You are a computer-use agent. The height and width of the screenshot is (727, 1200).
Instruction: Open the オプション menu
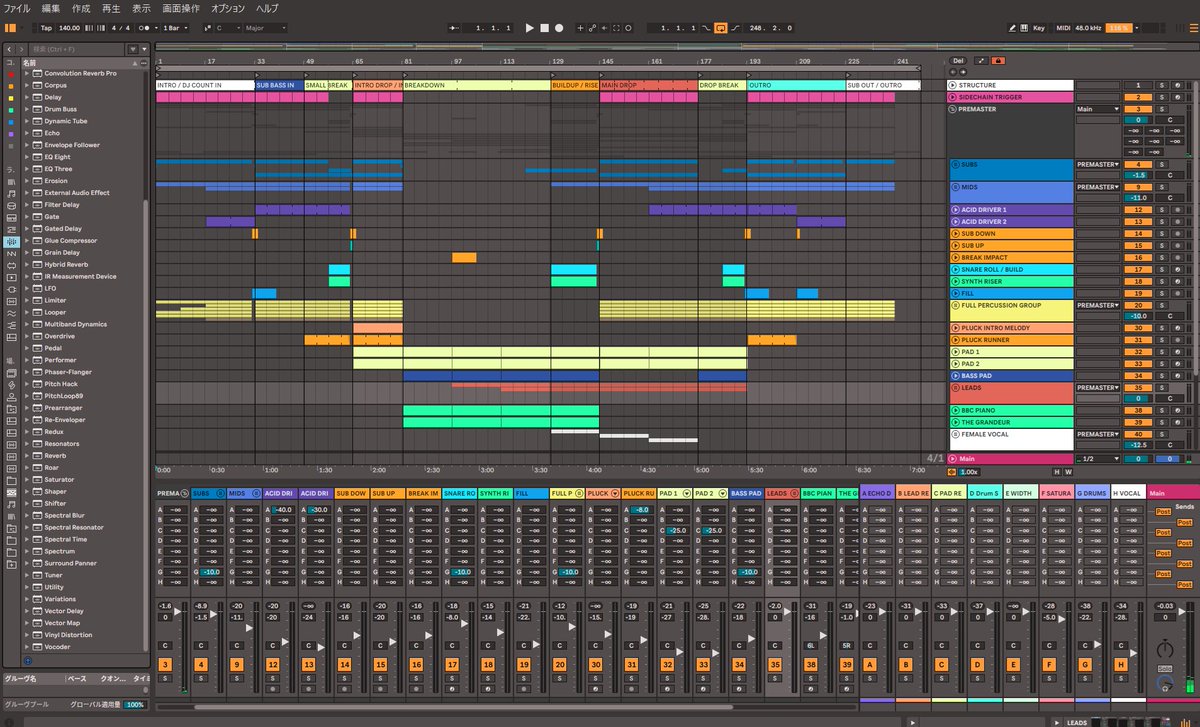(x=228, y=8)
